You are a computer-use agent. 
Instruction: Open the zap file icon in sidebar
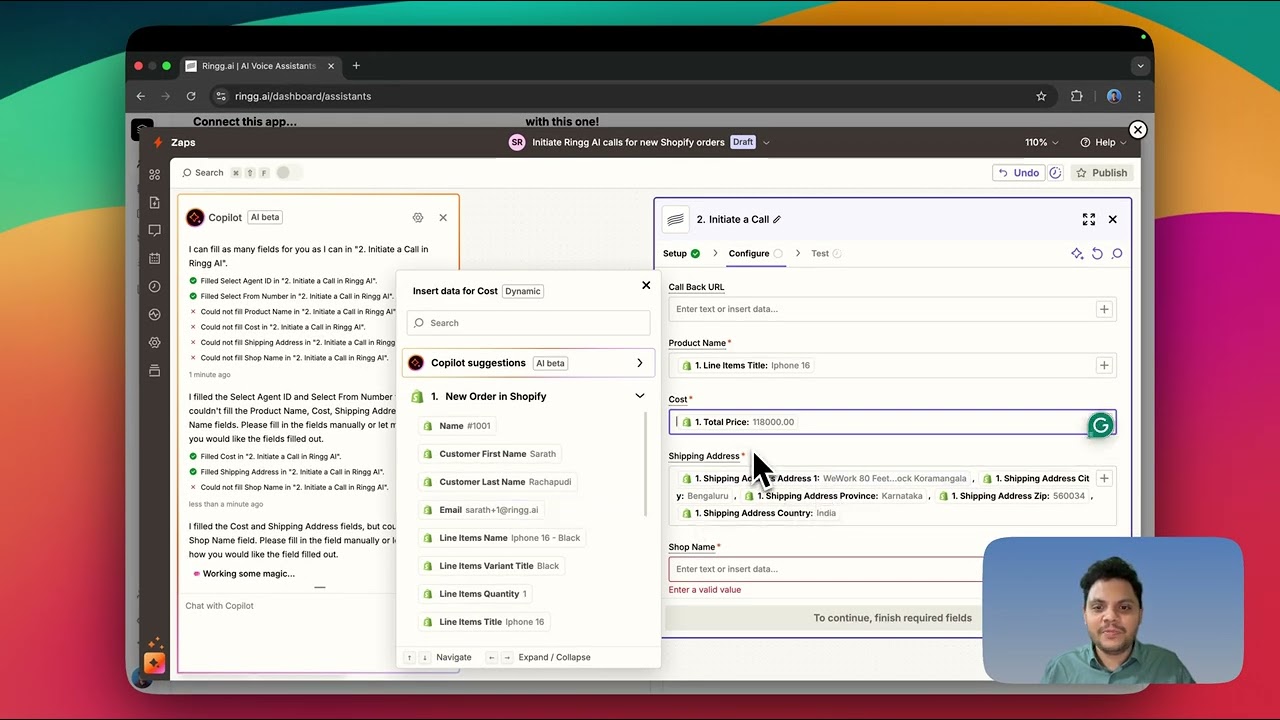tap(154, 202)
